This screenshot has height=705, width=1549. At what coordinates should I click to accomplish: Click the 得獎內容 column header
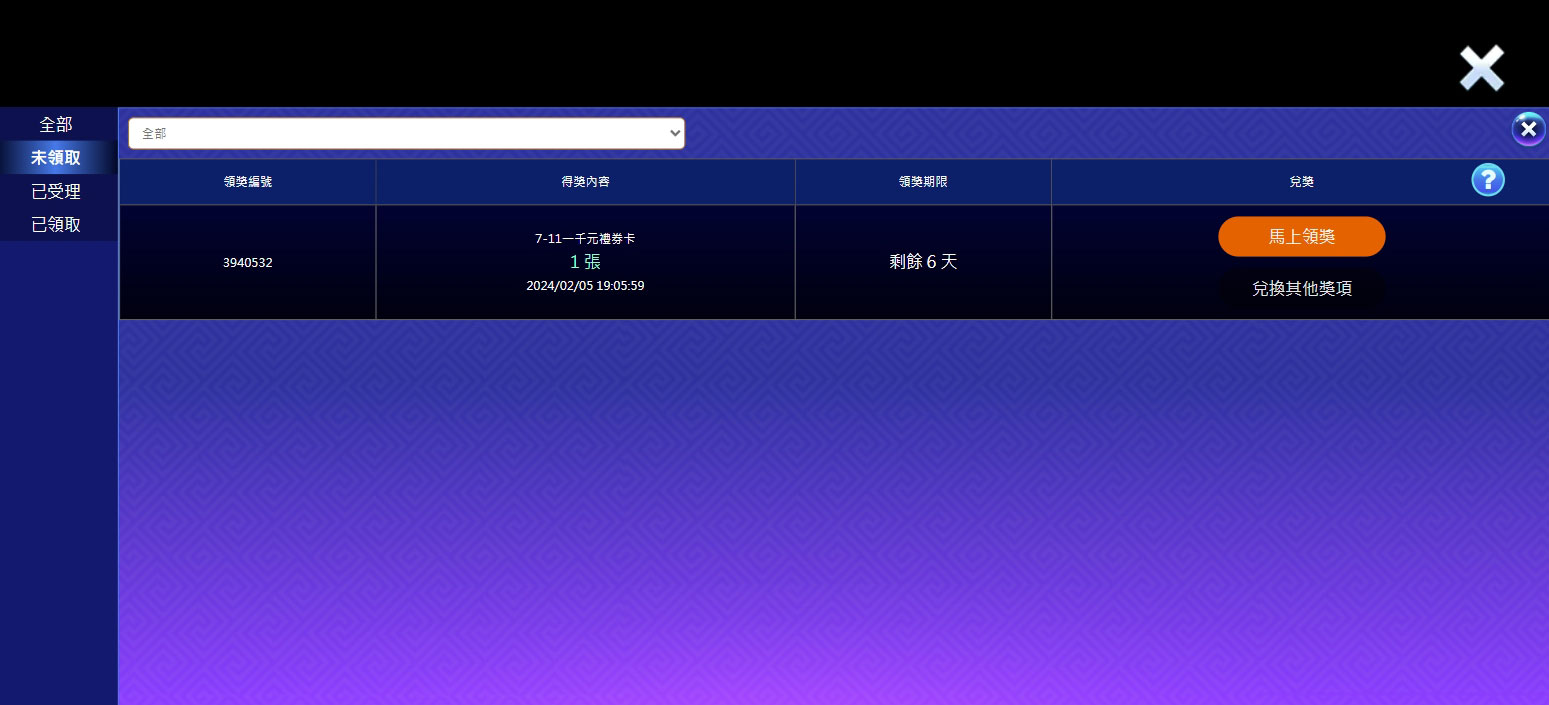click(x=585, y=182)
